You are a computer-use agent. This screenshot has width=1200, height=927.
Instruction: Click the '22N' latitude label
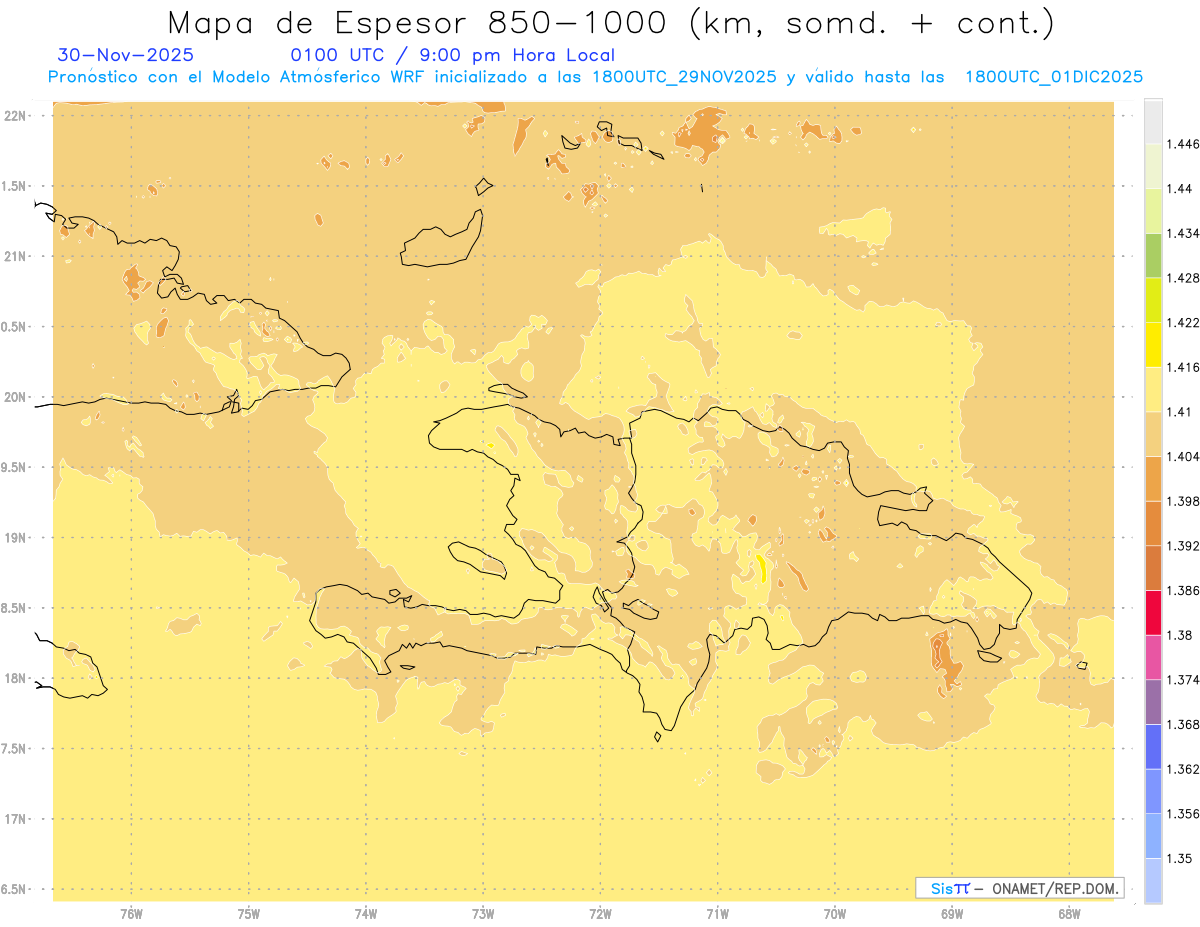[15, 116]
